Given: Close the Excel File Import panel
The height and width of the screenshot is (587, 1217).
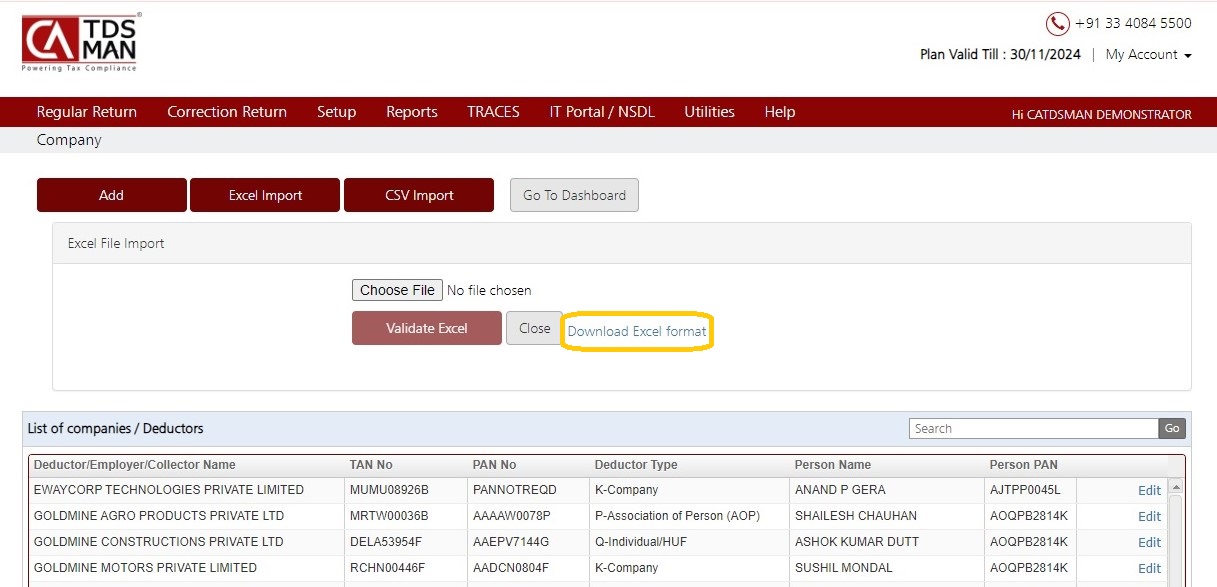Looking at the screenshot, I should click(x=534, y=328).
